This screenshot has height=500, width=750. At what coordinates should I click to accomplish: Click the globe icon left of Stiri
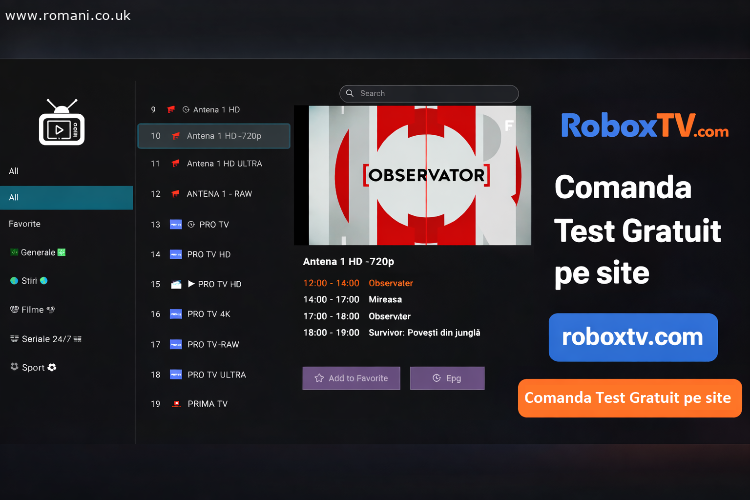[14, 280]
